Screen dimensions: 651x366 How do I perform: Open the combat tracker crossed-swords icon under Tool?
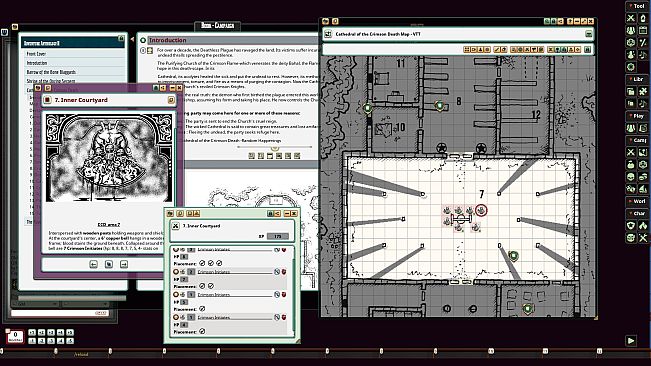pyautogui.click(x=631, y=18)
